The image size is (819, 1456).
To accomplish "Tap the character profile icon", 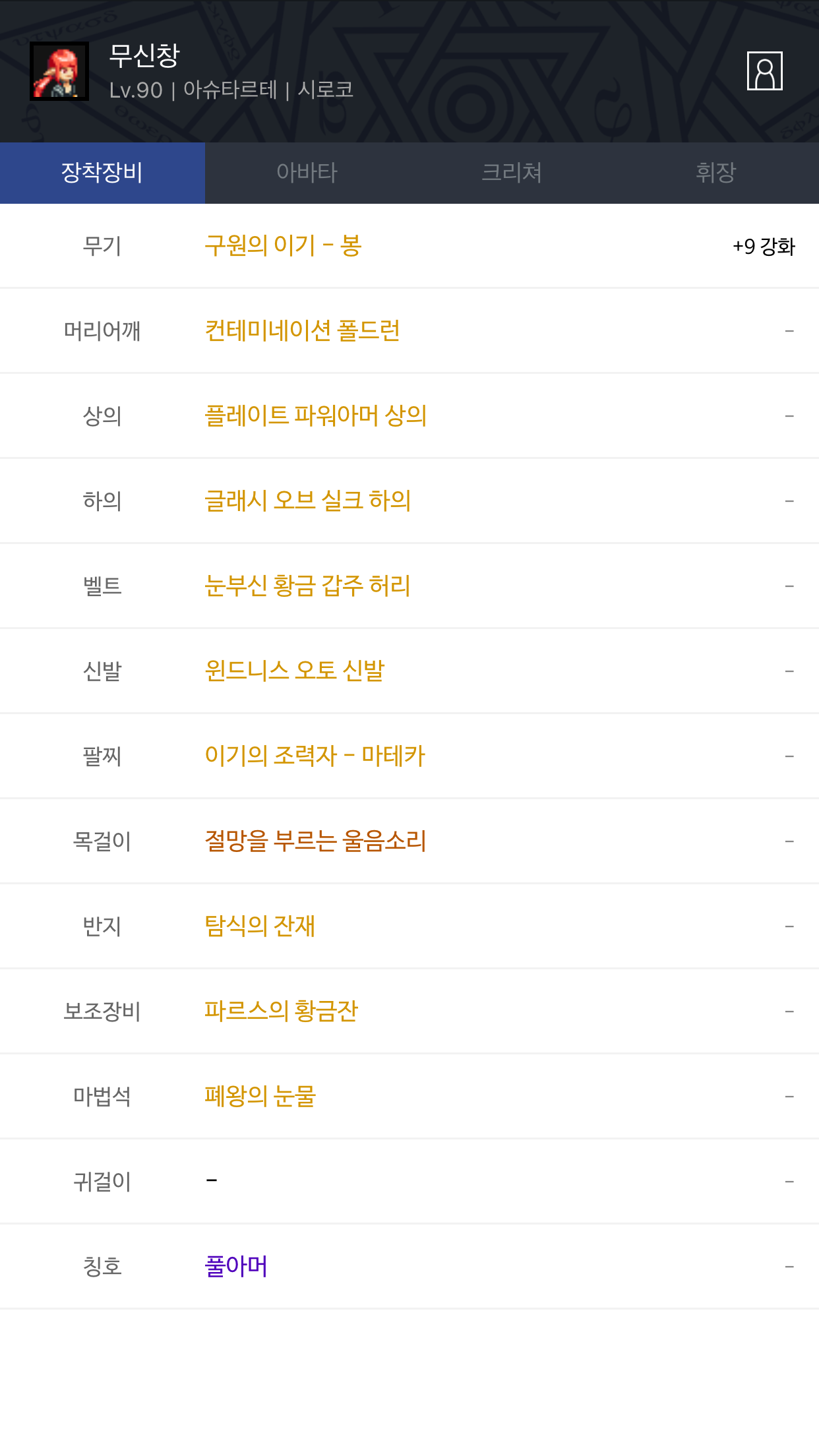I will 764,71.
